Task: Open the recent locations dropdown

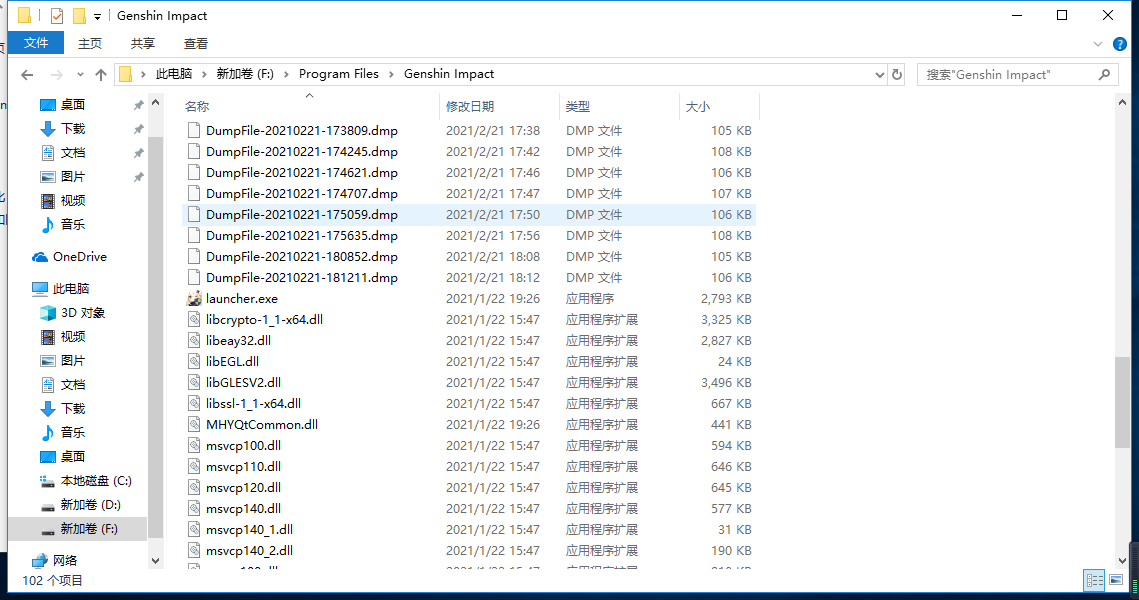Action: pos(80,75)
